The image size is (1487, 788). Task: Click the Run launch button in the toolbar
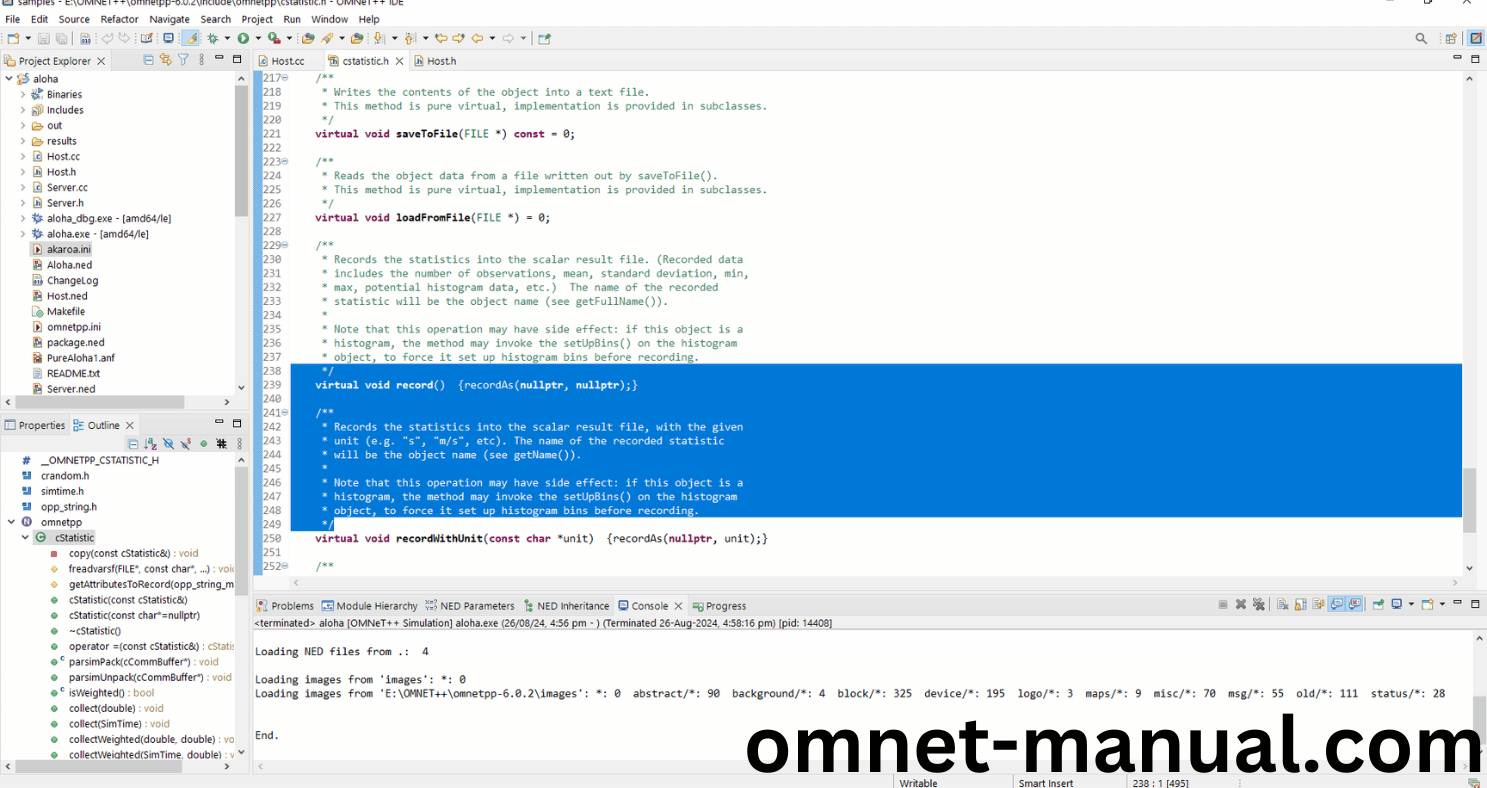click(243, 38)
